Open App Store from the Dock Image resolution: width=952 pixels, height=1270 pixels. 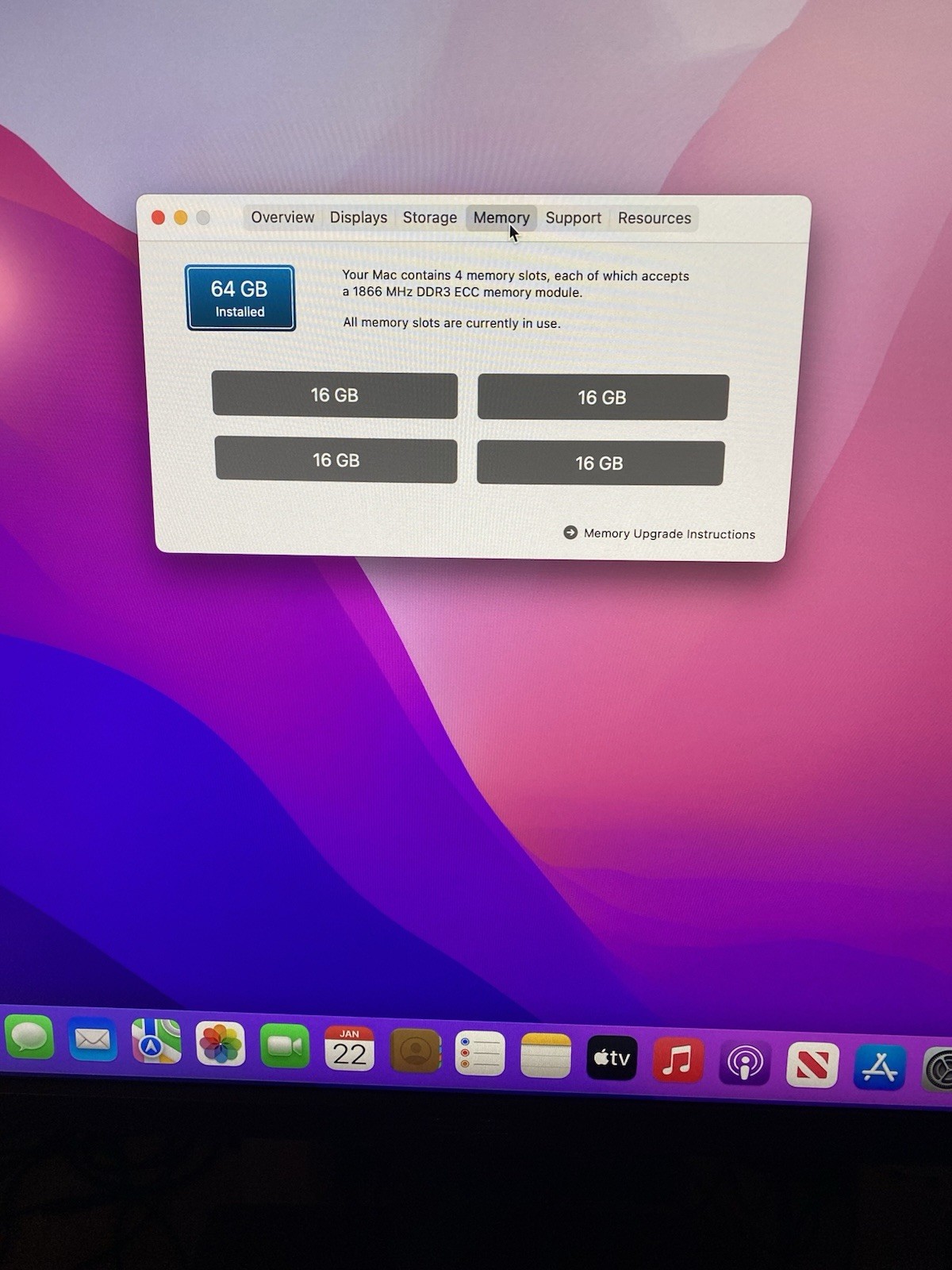pyautogui.click(x=880, y=1068)
